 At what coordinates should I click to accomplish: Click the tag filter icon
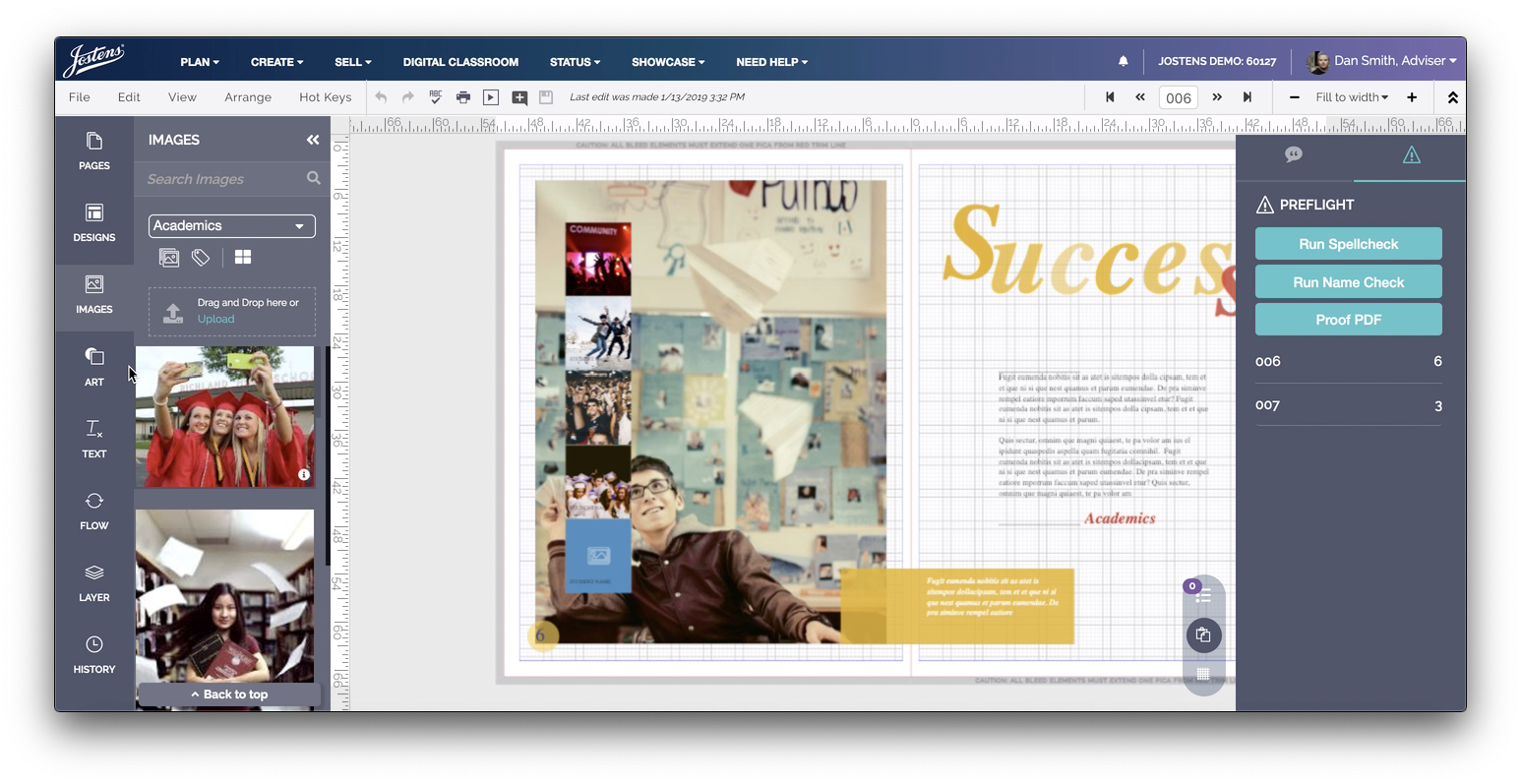point(201,257)
